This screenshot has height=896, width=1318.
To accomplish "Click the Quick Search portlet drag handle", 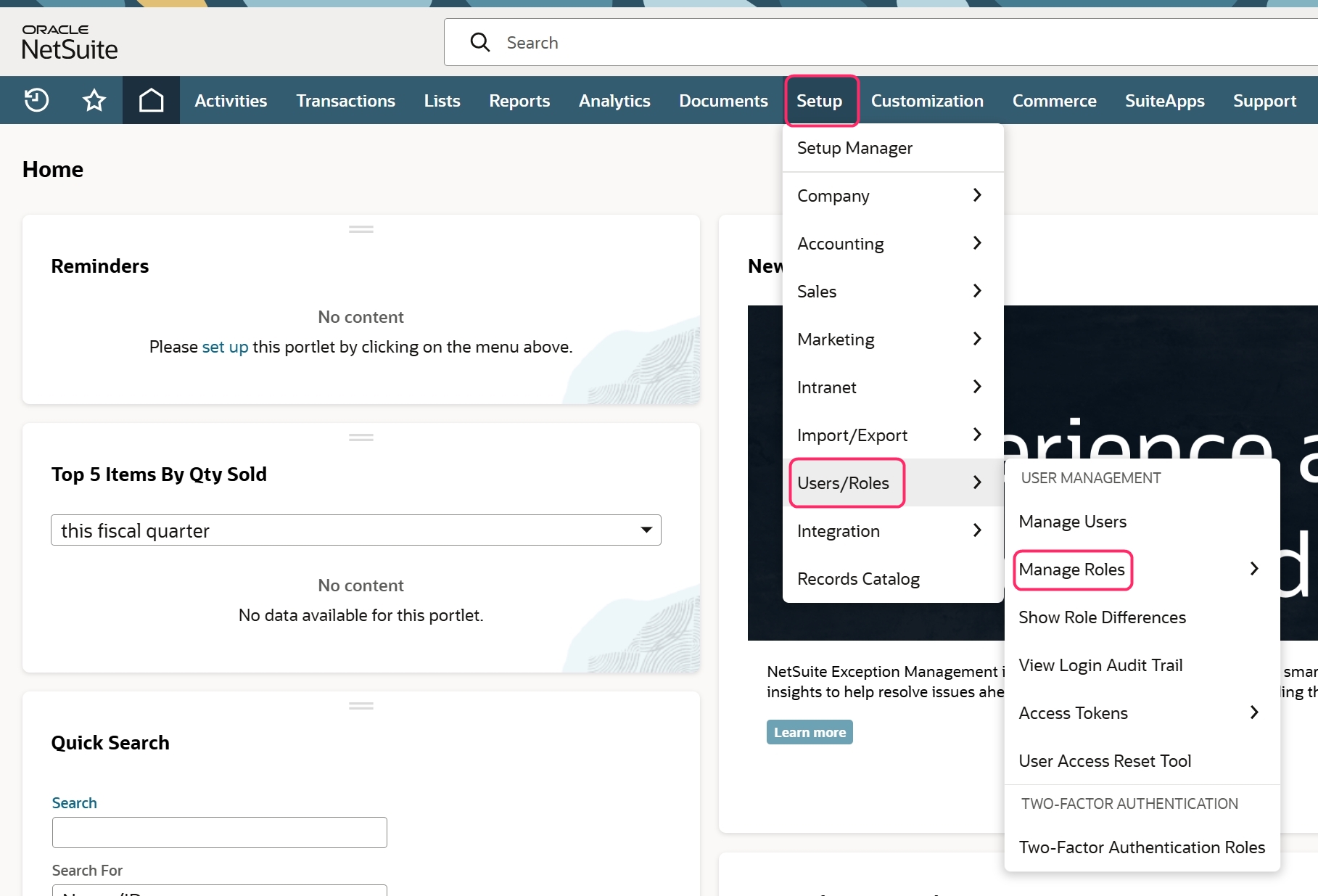I will coord(361,706).
